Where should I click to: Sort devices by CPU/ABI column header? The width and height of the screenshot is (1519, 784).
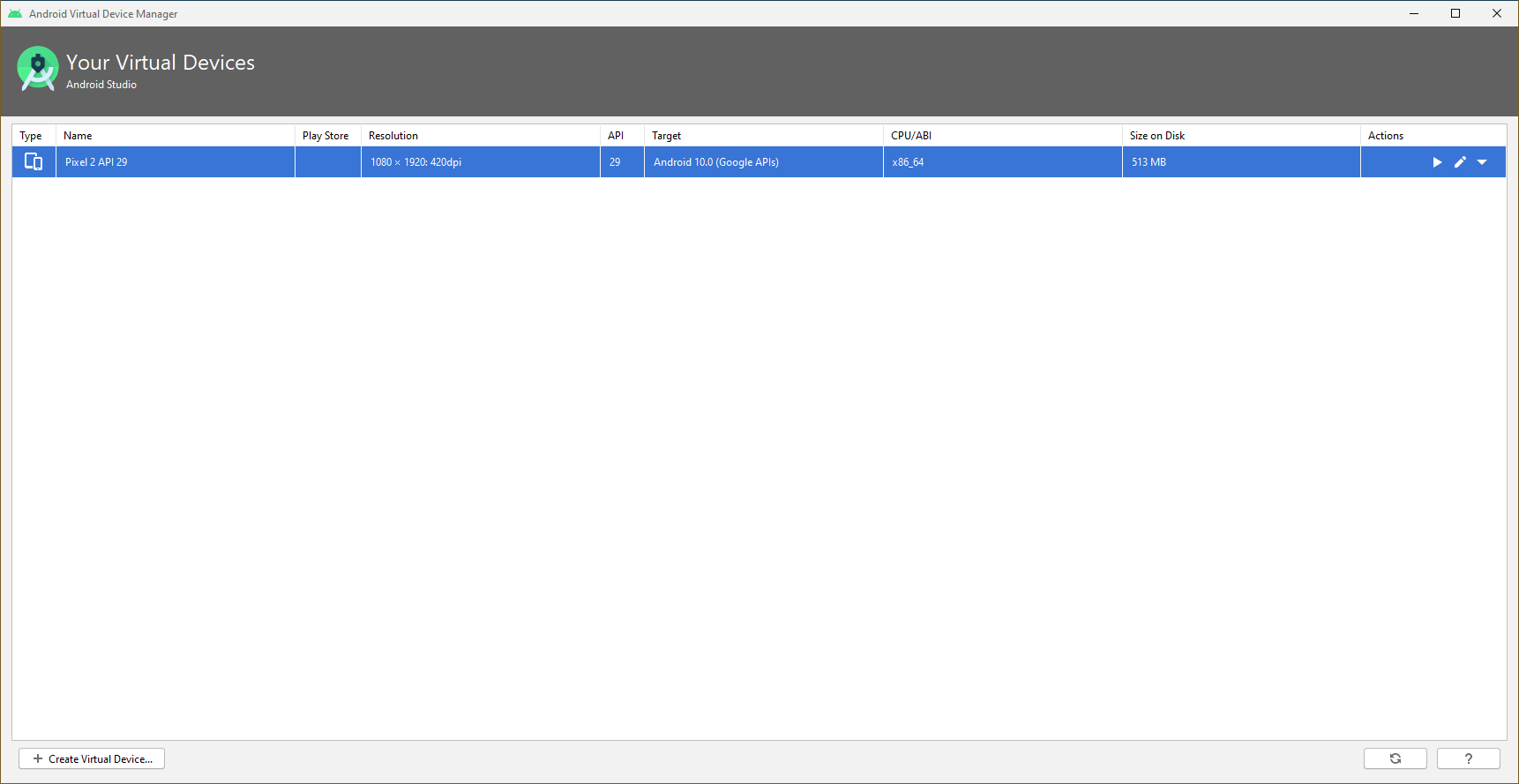1002,136
